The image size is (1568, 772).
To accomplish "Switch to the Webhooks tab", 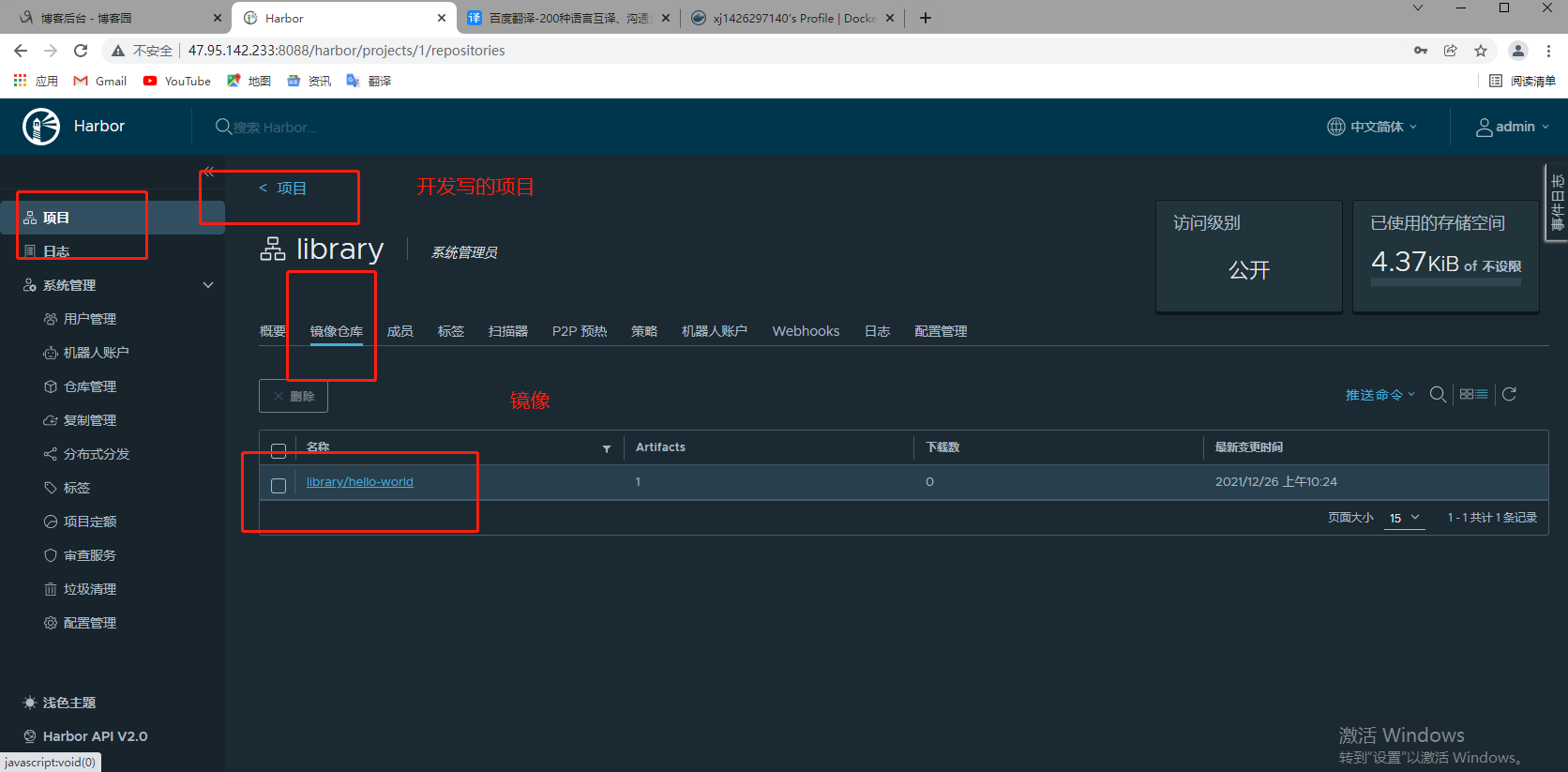I will pos(807,331).
